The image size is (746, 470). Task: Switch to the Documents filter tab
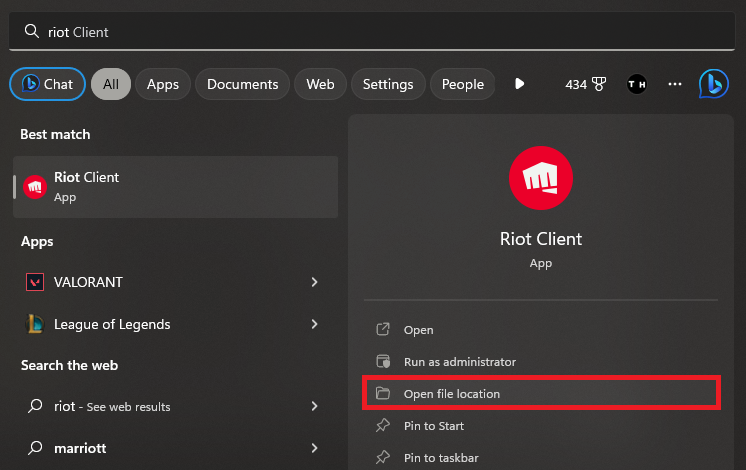(242, 84)
